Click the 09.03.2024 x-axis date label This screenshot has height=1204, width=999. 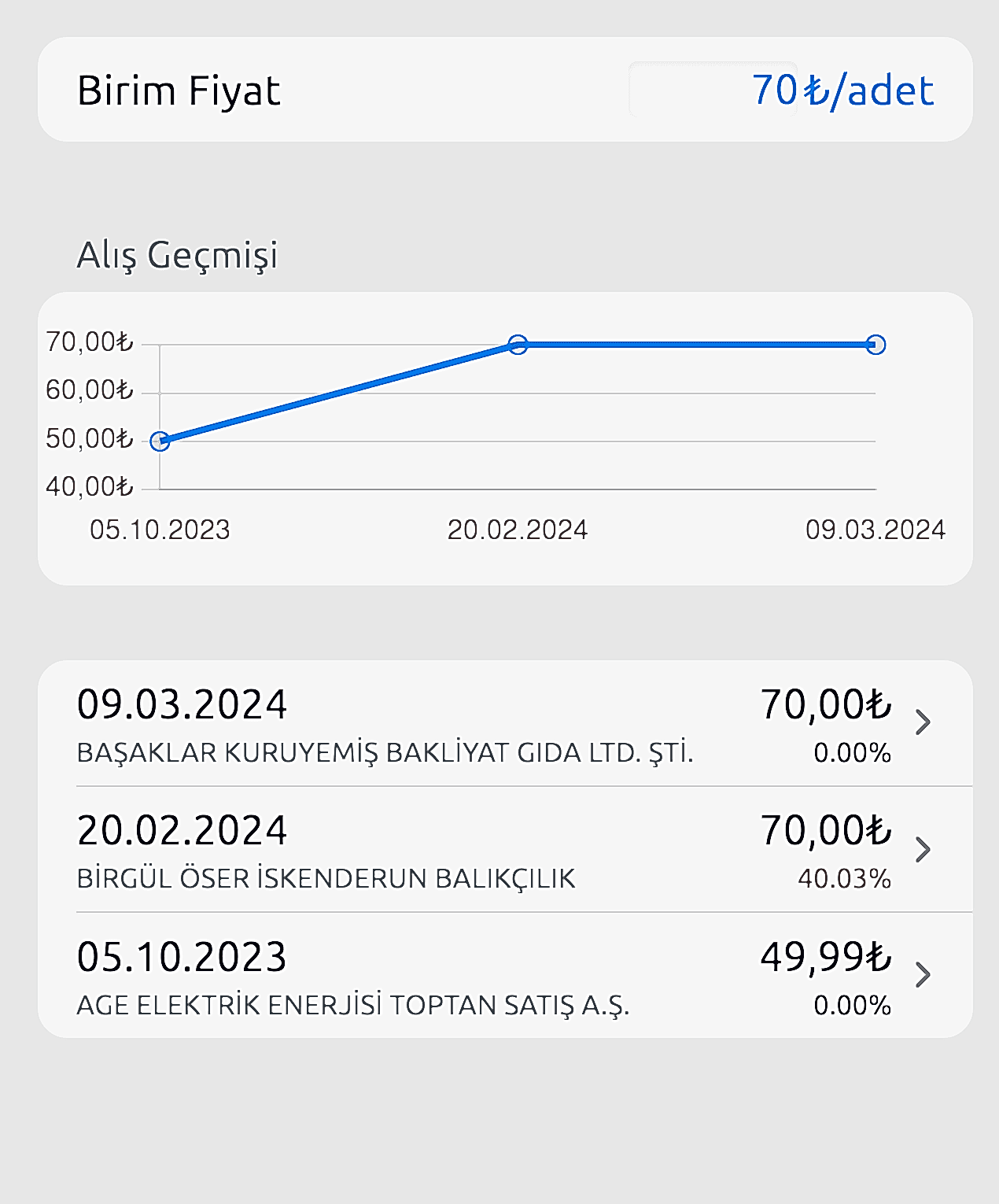(x=875, y=530)
